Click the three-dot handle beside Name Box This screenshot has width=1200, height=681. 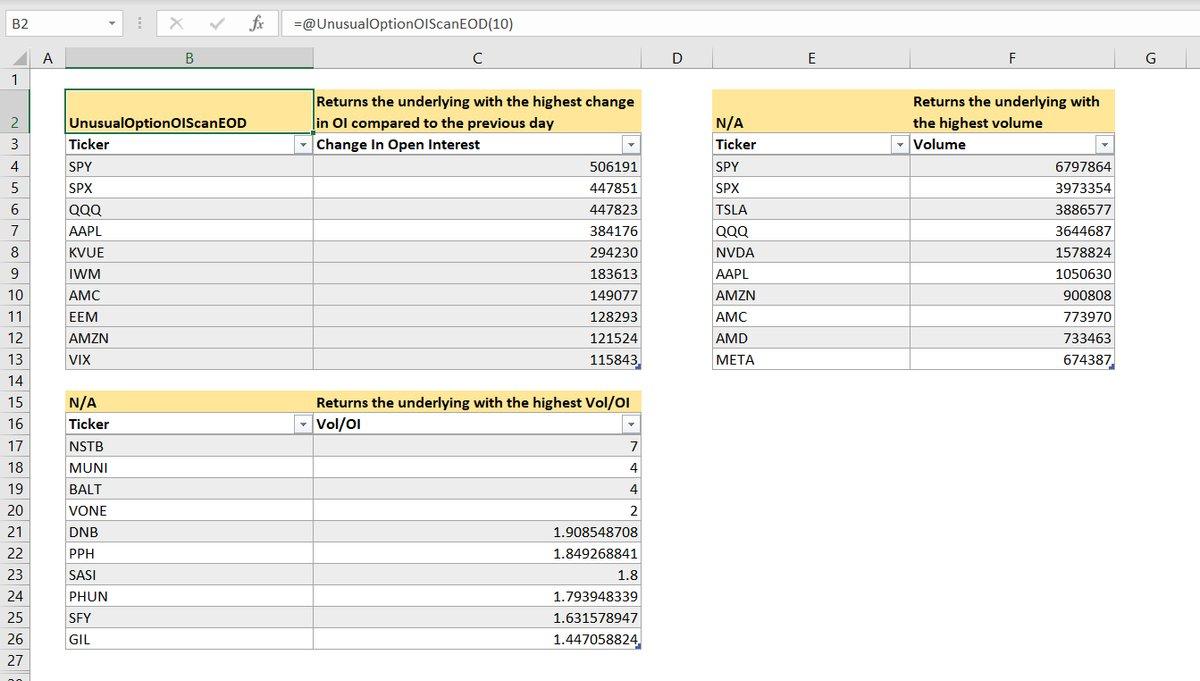click(x=139, y=23)
